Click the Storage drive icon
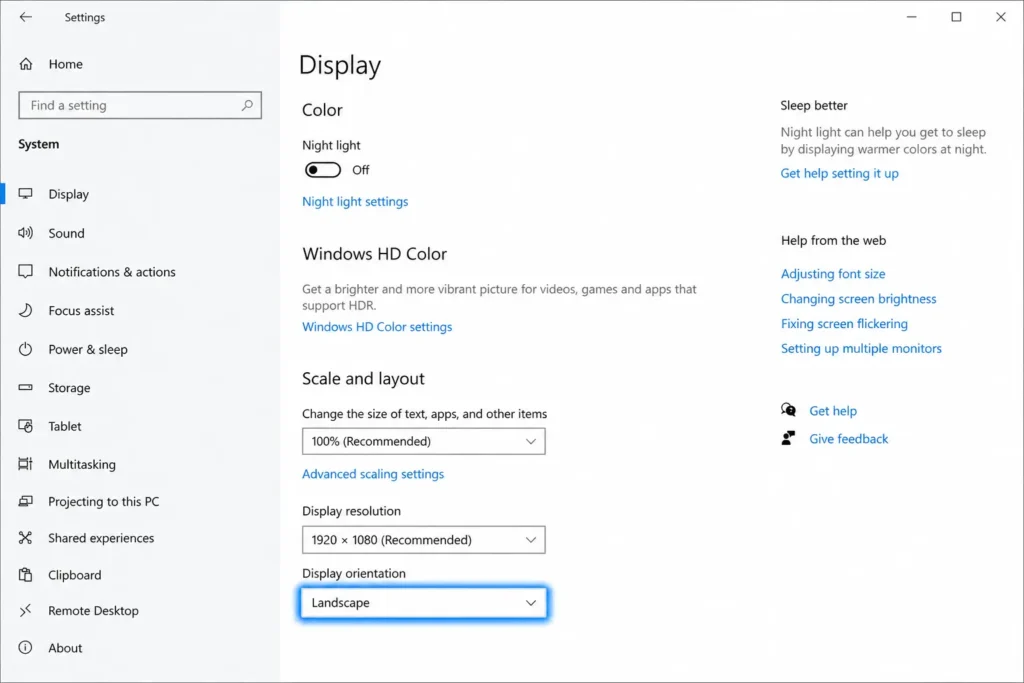1024x683 pixels. [25, 387]
